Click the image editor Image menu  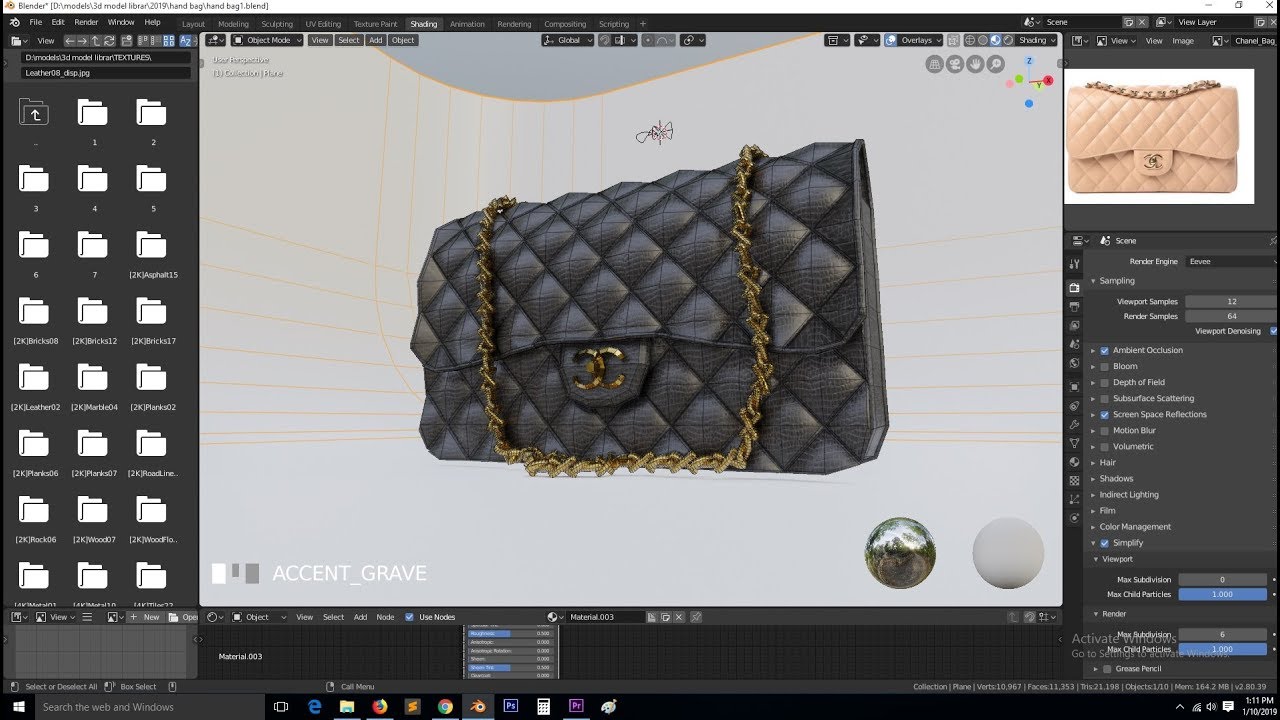click(1183, 41)
